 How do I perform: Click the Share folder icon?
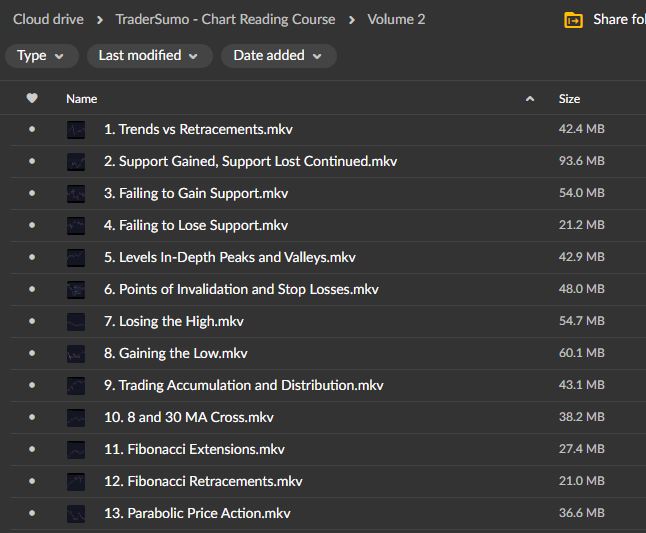[573, 20]
